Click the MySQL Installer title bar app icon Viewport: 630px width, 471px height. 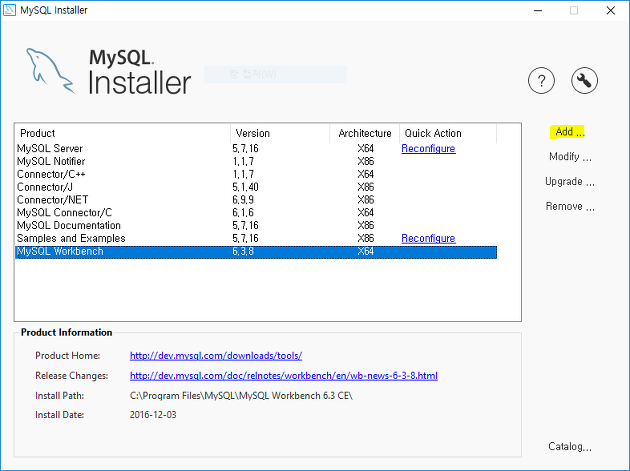tap(9, 10)
